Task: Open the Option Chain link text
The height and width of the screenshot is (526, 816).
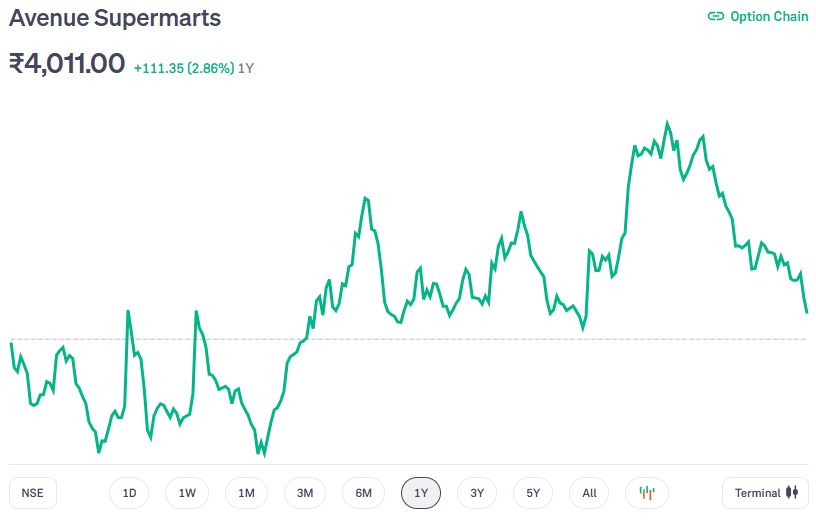Action: click(x=769, y=16)
